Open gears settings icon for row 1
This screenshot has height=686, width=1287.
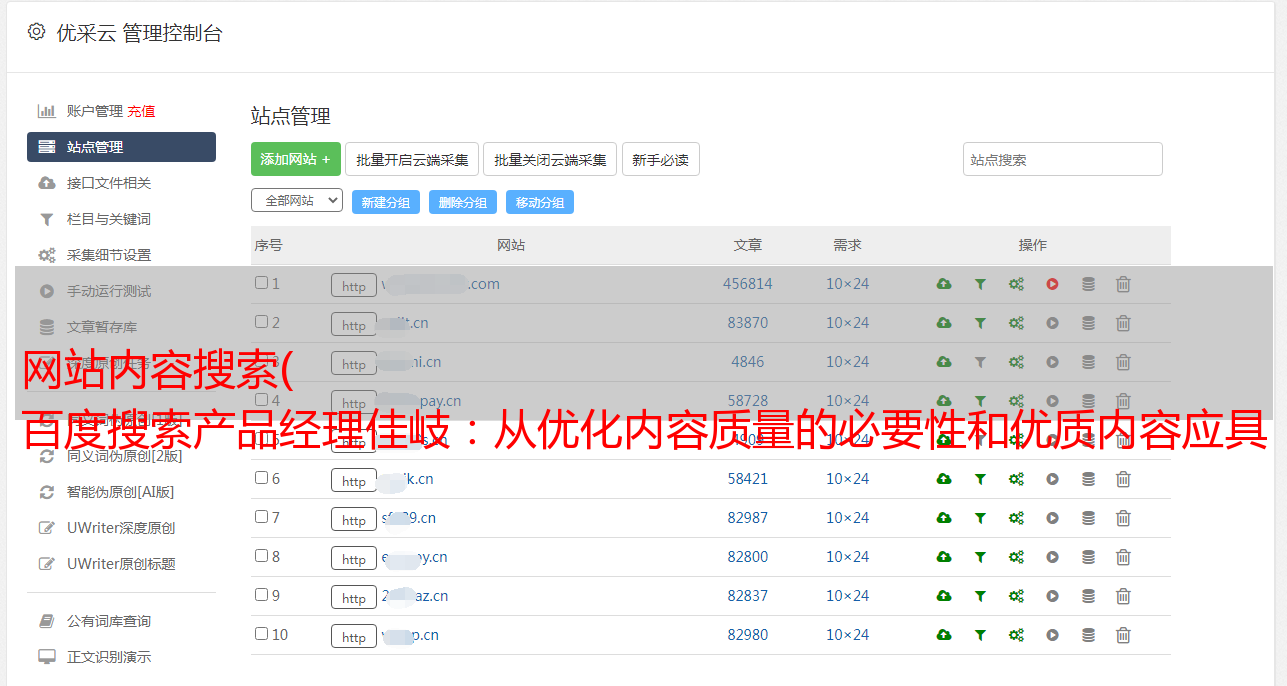click(x=1016, y=284)
